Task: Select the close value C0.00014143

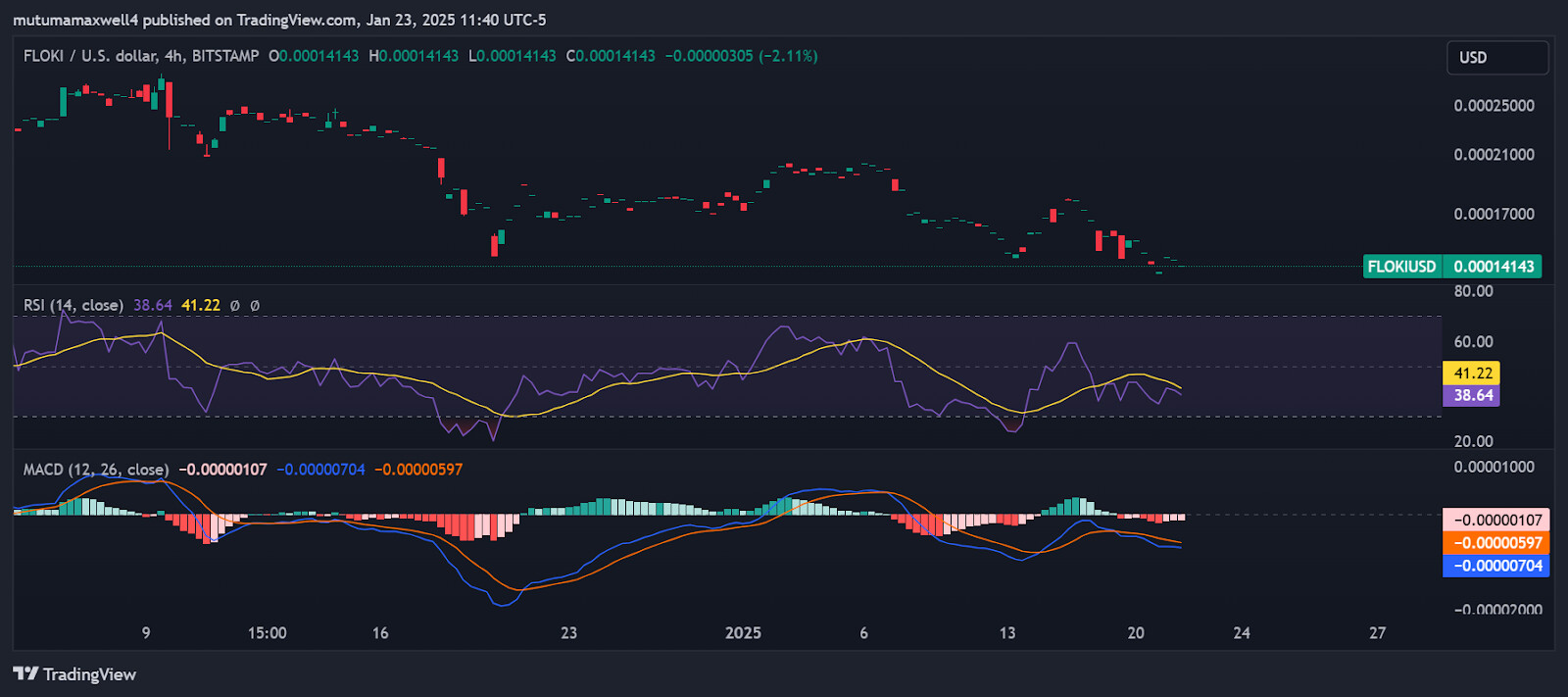Action: [611, 56]
